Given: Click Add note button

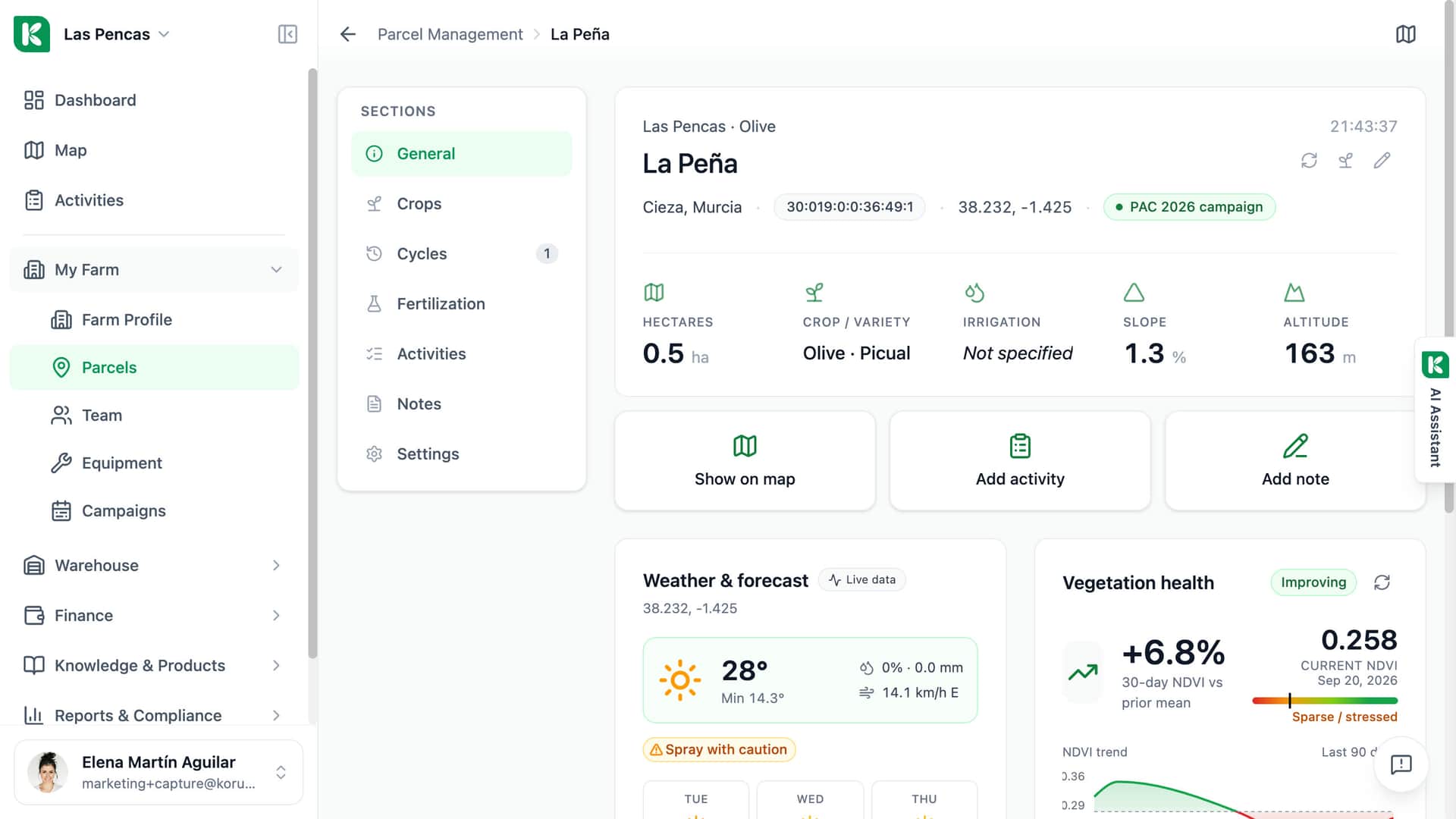Looking at the screenshot, I should [1295, 461].
